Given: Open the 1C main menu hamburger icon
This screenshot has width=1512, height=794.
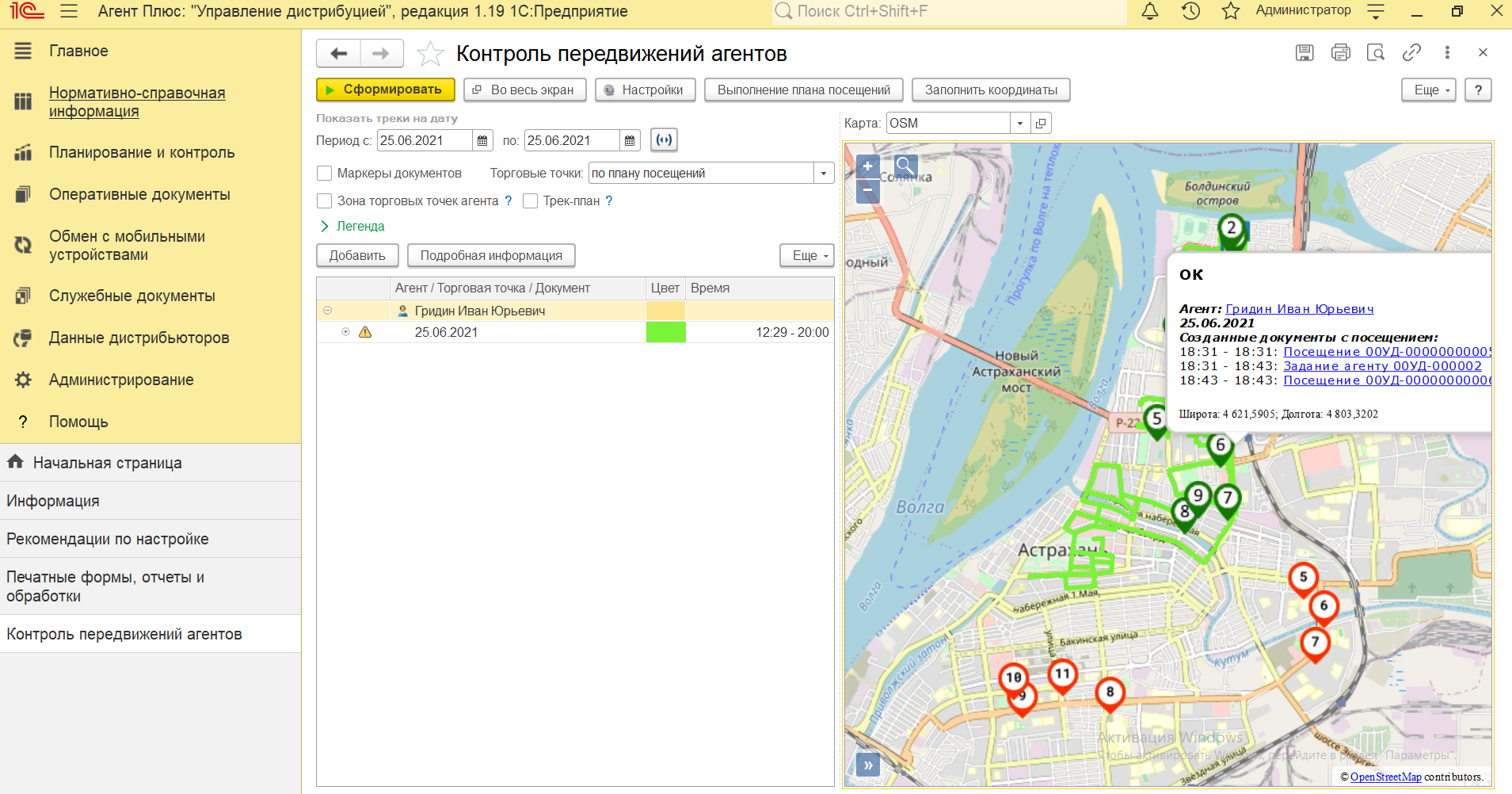Looking at the screenshot, I should click(x=69, y=11).
